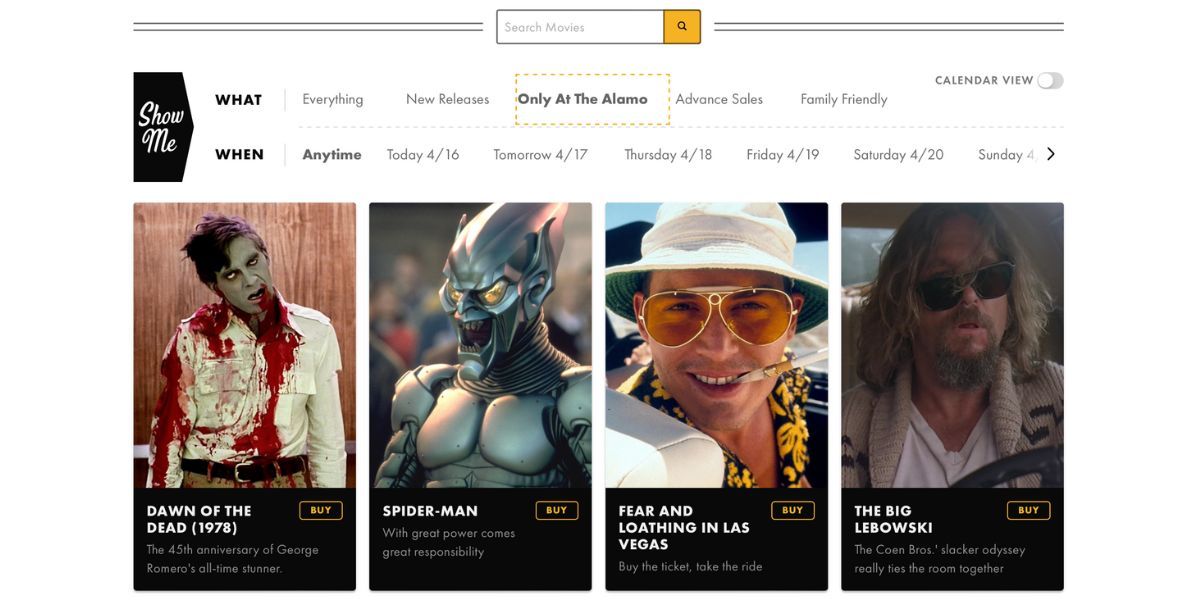Image resolution: width=1200 pixels, height=600 pixels.
Task: Buy tickets for Dawn of the Dead
Action: point(320,510)
